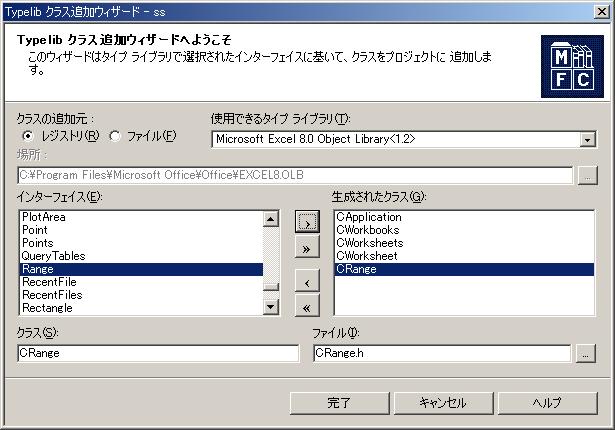Select Point in the interface list

coord(141,230)
